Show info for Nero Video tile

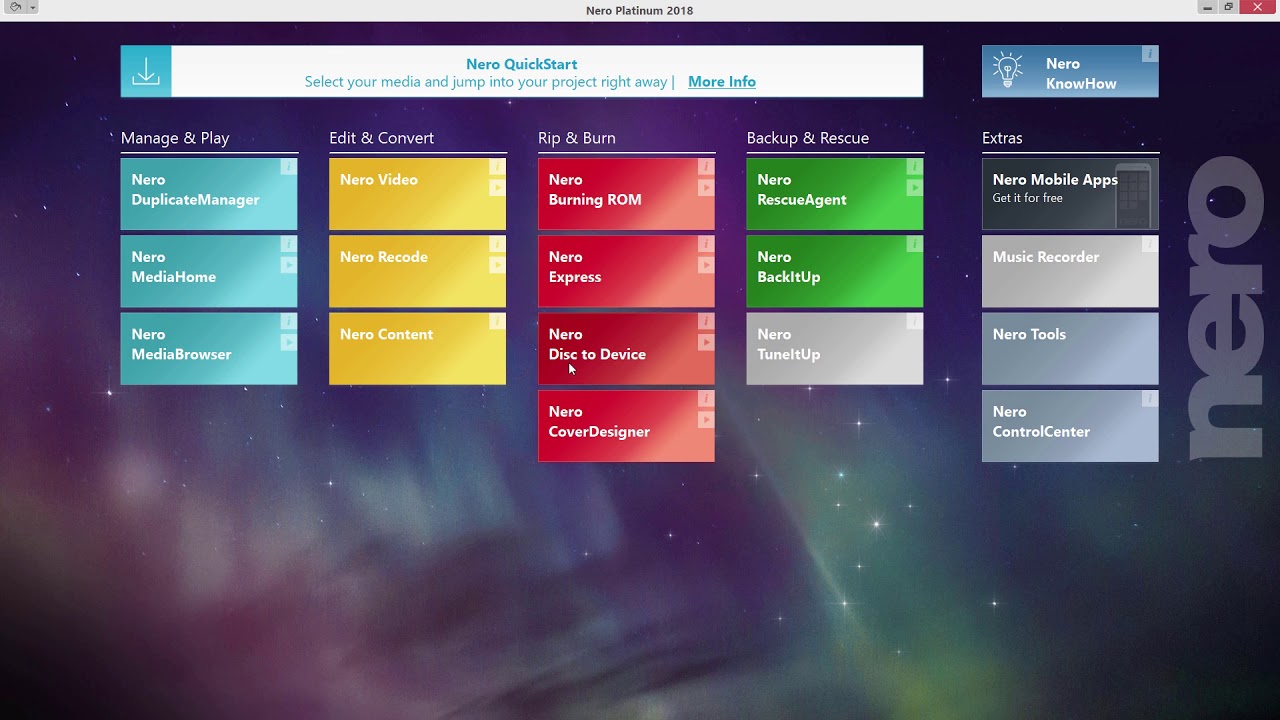click(497, 167)
